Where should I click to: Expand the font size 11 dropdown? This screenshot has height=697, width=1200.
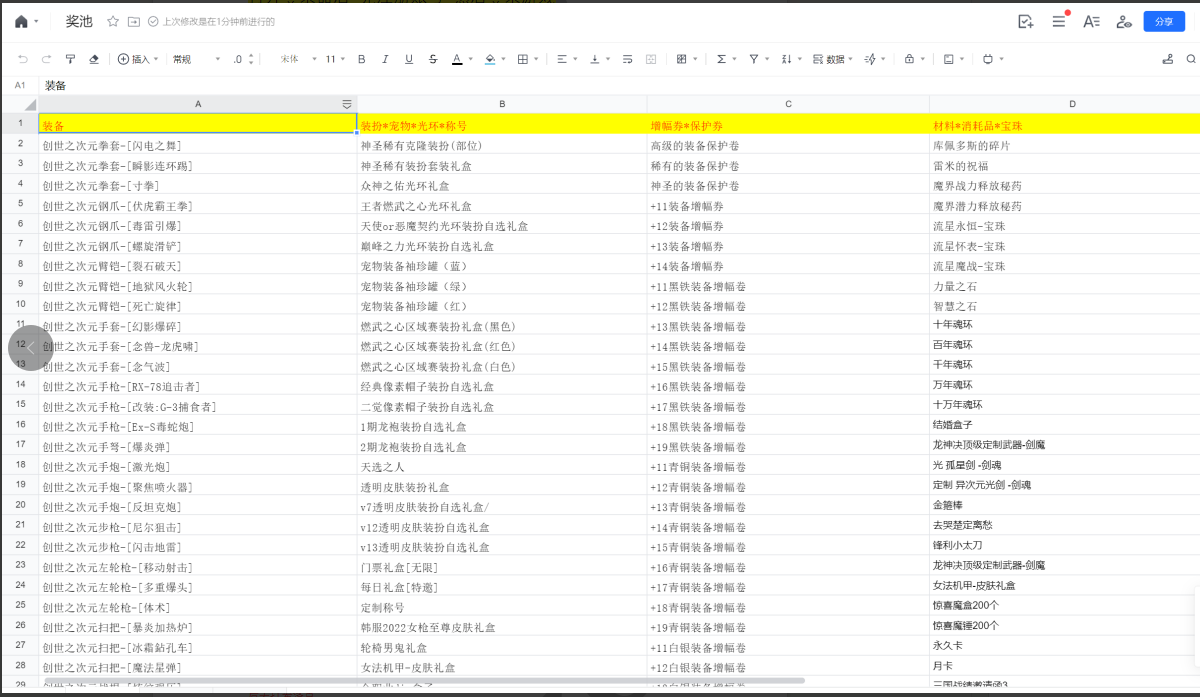click(x=335, y=59)
